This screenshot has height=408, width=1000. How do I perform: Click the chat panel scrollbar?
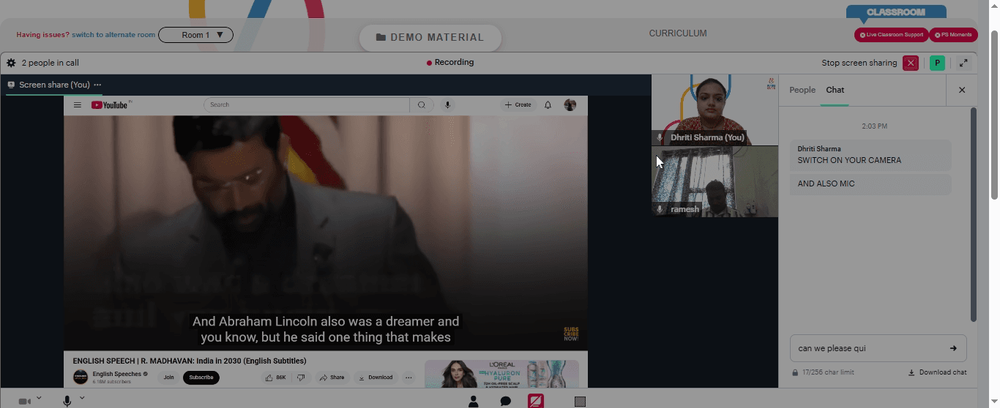(973, 214)
